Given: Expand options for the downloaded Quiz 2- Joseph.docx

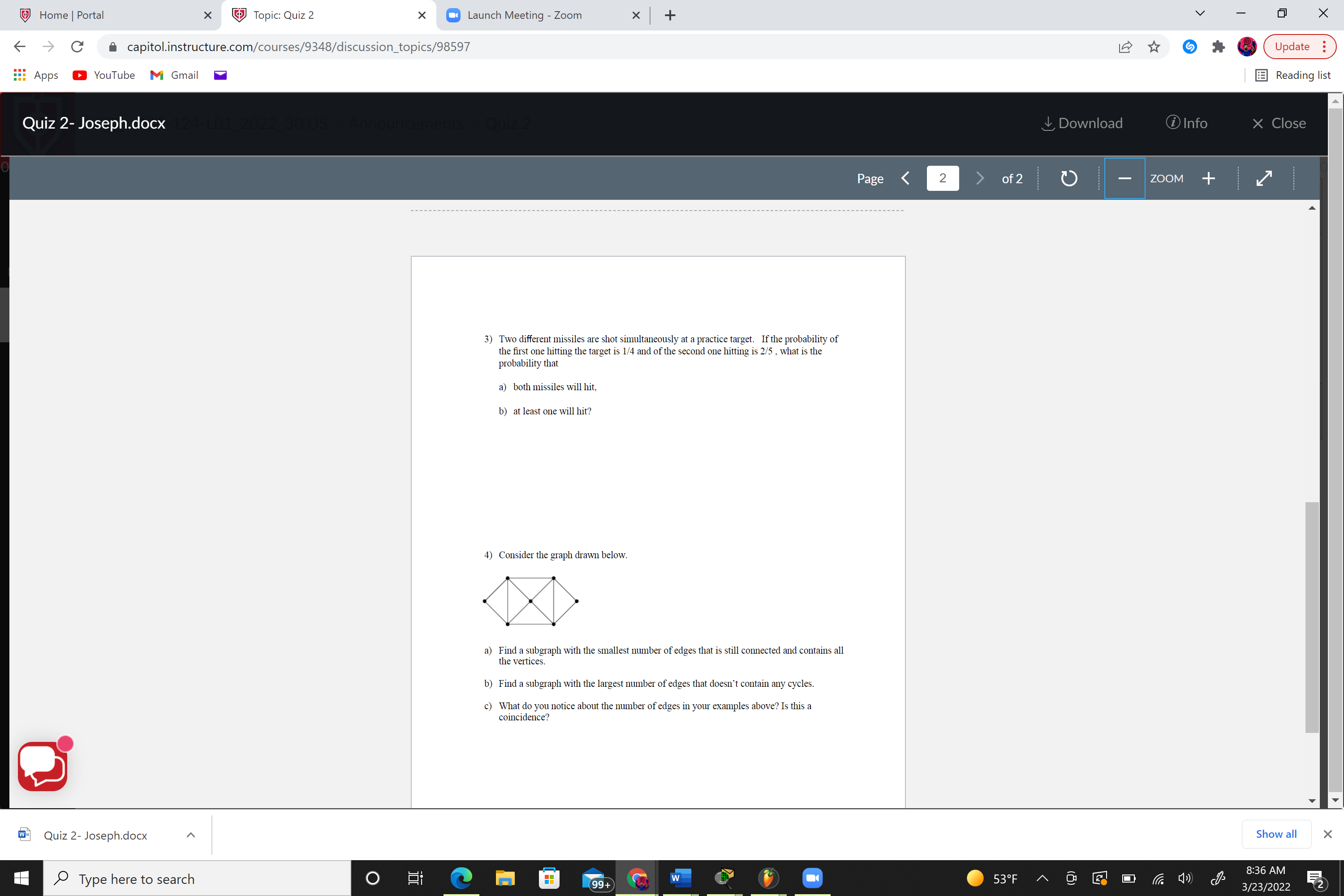Looking at the screenshot, I should (x=191, y=835).
